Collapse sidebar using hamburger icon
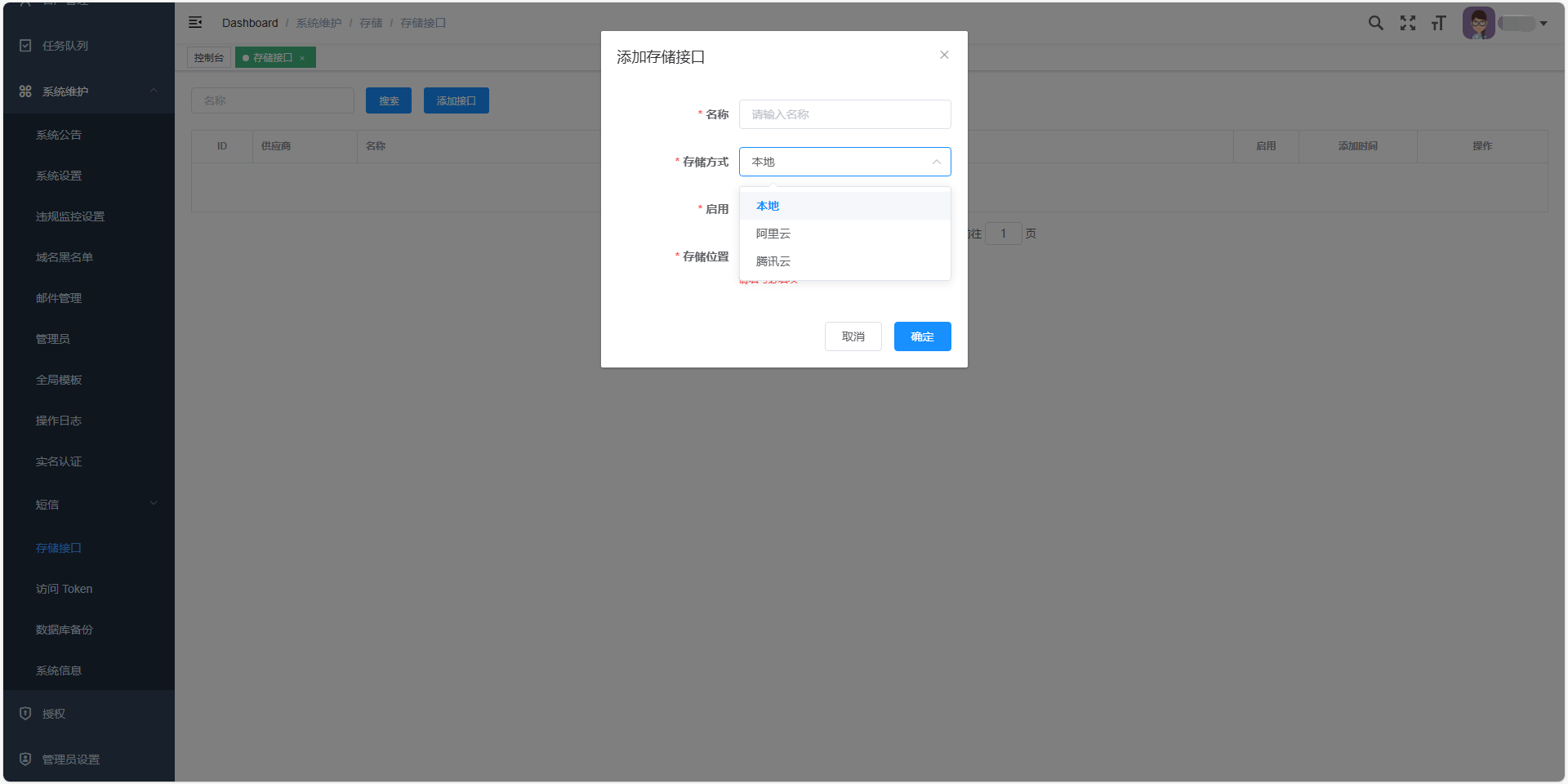 tap(195, 23)
